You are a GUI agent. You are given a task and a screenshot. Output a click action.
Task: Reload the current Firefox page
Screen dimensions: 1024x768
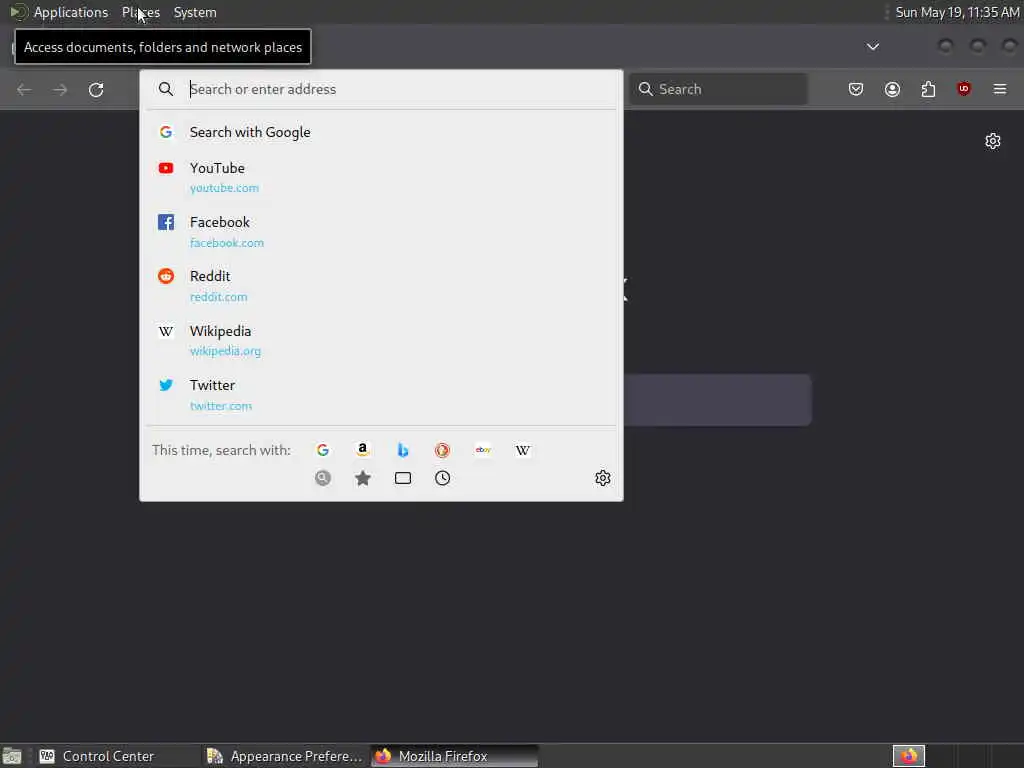[x=96, y=89]
